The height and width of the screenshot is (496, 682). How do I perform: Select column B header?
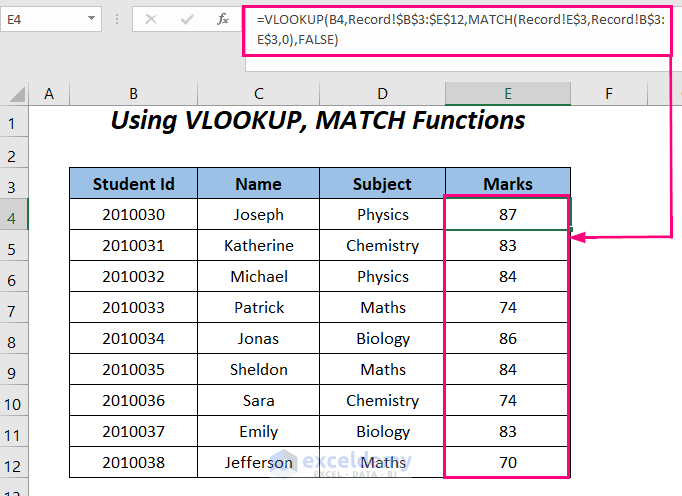(133, 94)
